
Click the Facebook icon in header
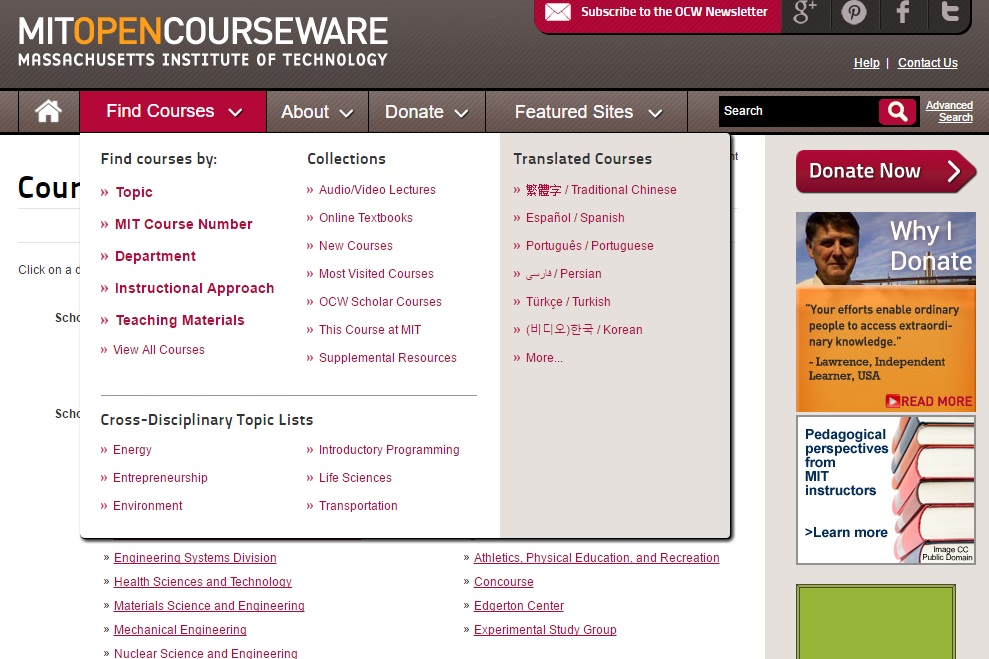[x=903, y=13]
